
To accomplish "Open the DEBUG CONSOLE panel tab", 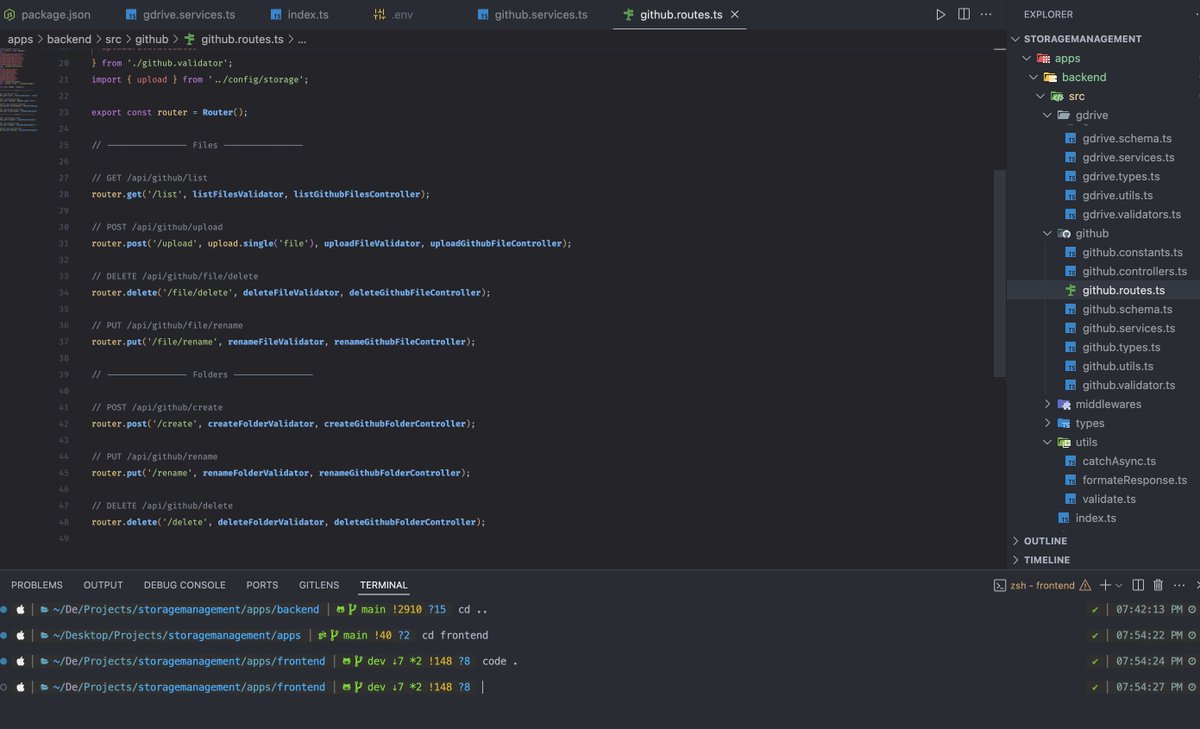I will click(x=185, y=585).
